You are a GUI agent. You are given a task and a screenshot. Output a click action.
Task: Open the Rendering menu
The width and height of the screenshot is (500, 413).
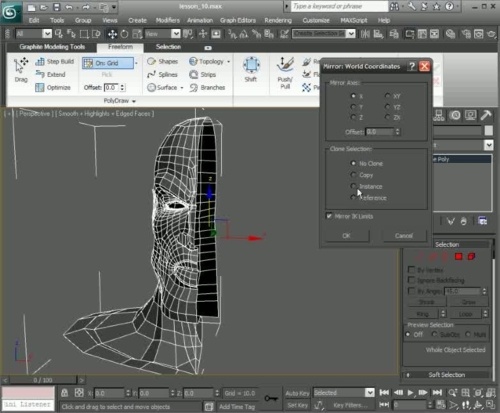tap(278, 20)
